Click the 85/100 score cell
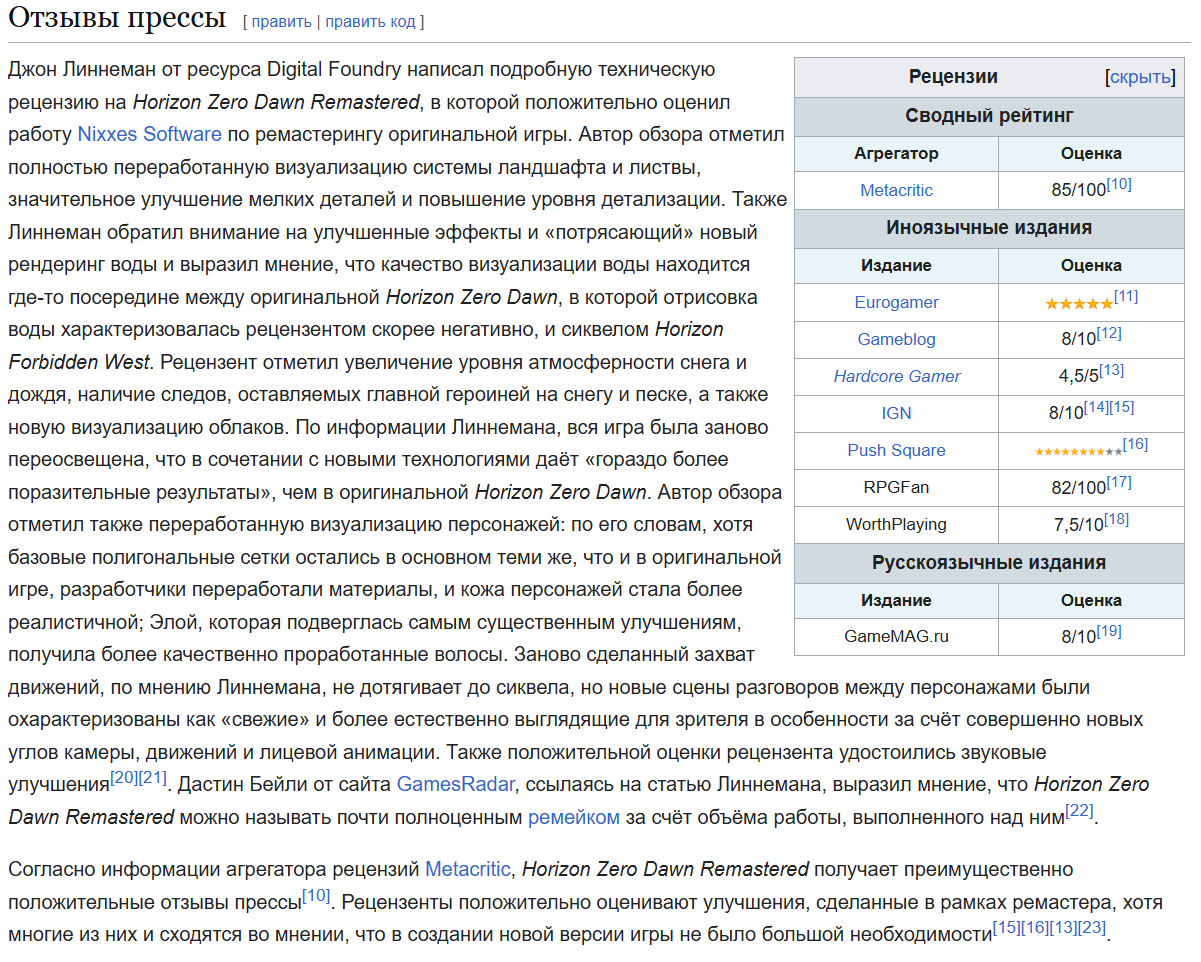1201x962 pixels. tap(1091, 190)
